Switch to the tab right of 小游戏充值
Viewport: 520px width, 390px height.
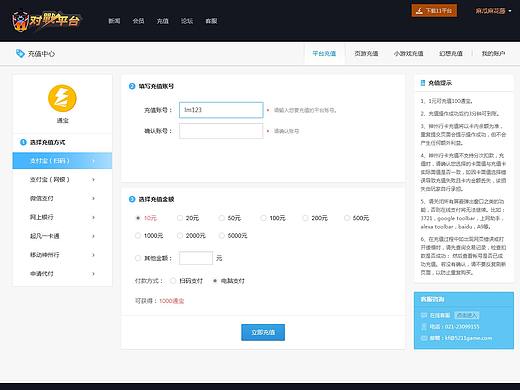tap(451, 53)
